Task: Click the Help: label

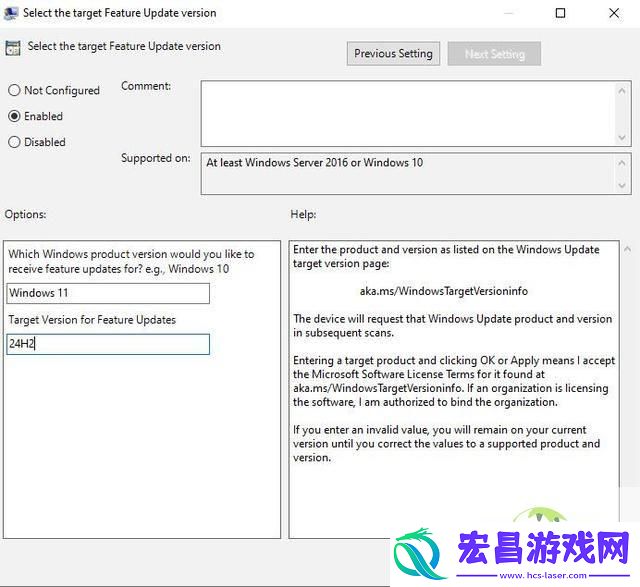Action: click(x=303, y=214)
